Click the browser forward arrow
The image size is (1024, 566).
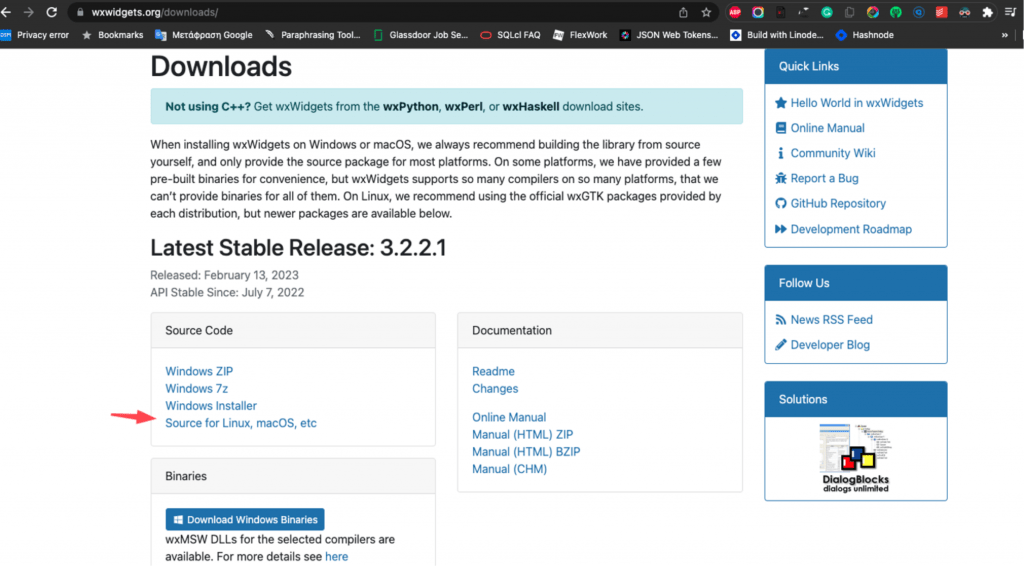point(28,12)
